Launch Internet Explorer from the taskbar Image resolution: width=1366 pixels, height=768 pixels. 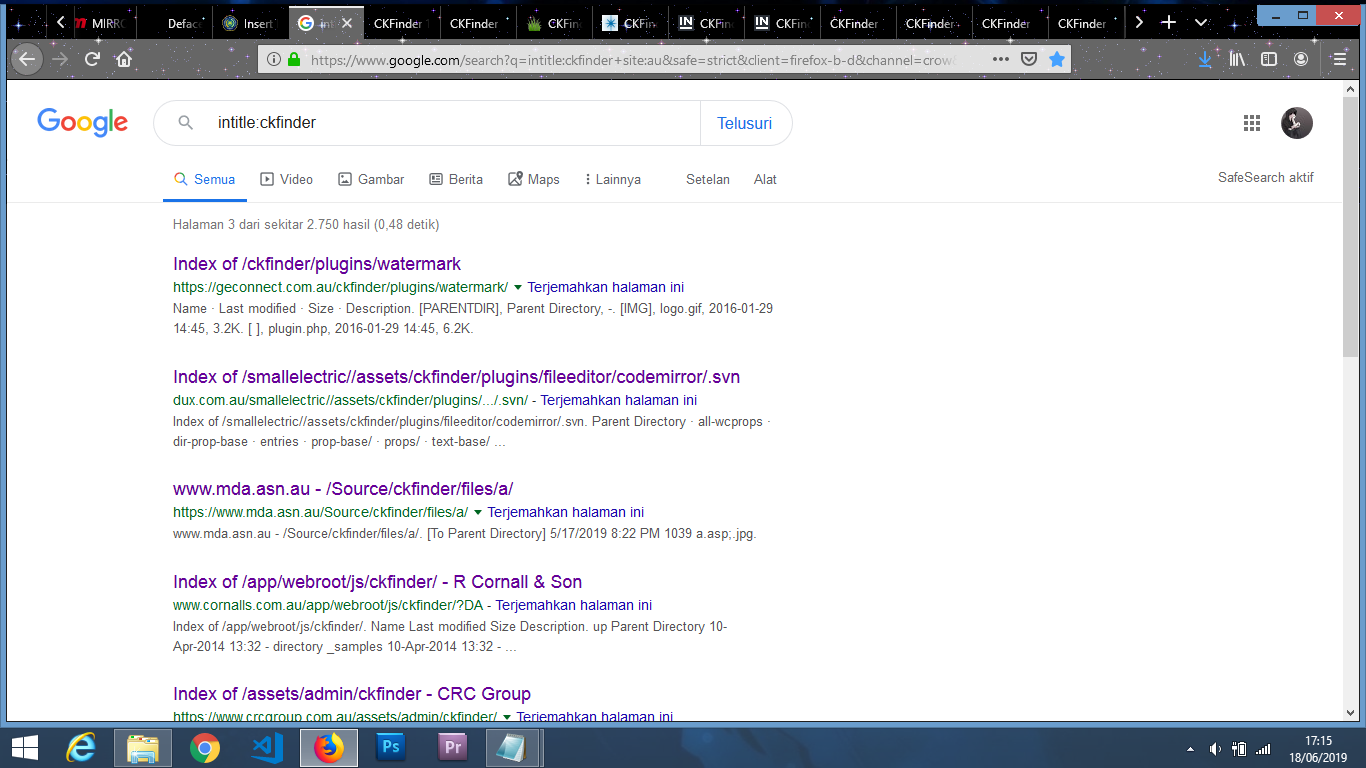click(x=81, y=748)
